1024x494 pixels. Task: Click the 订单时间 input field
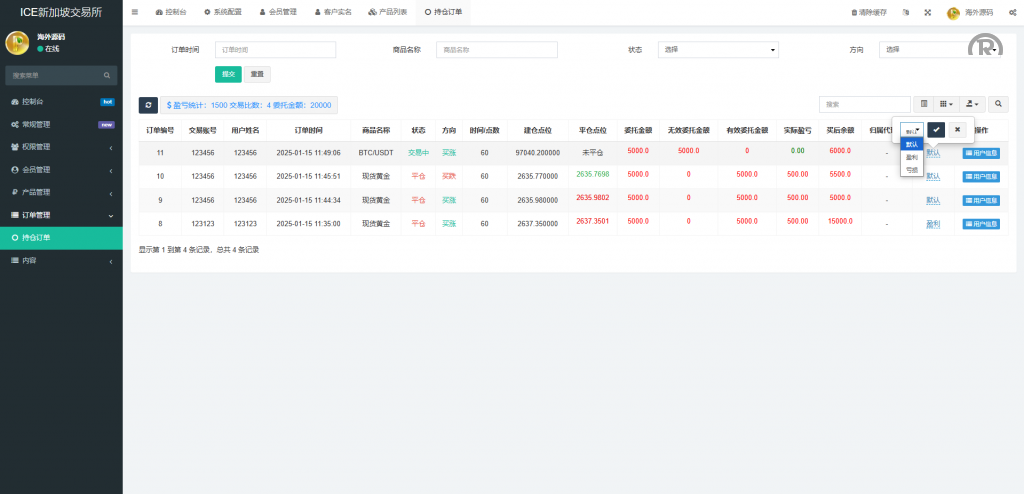coord(275,49)
